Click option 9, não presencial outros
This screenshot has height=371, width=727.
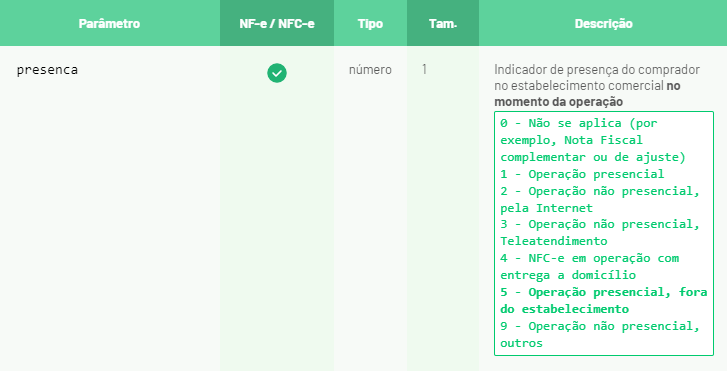tap(599, 334)
